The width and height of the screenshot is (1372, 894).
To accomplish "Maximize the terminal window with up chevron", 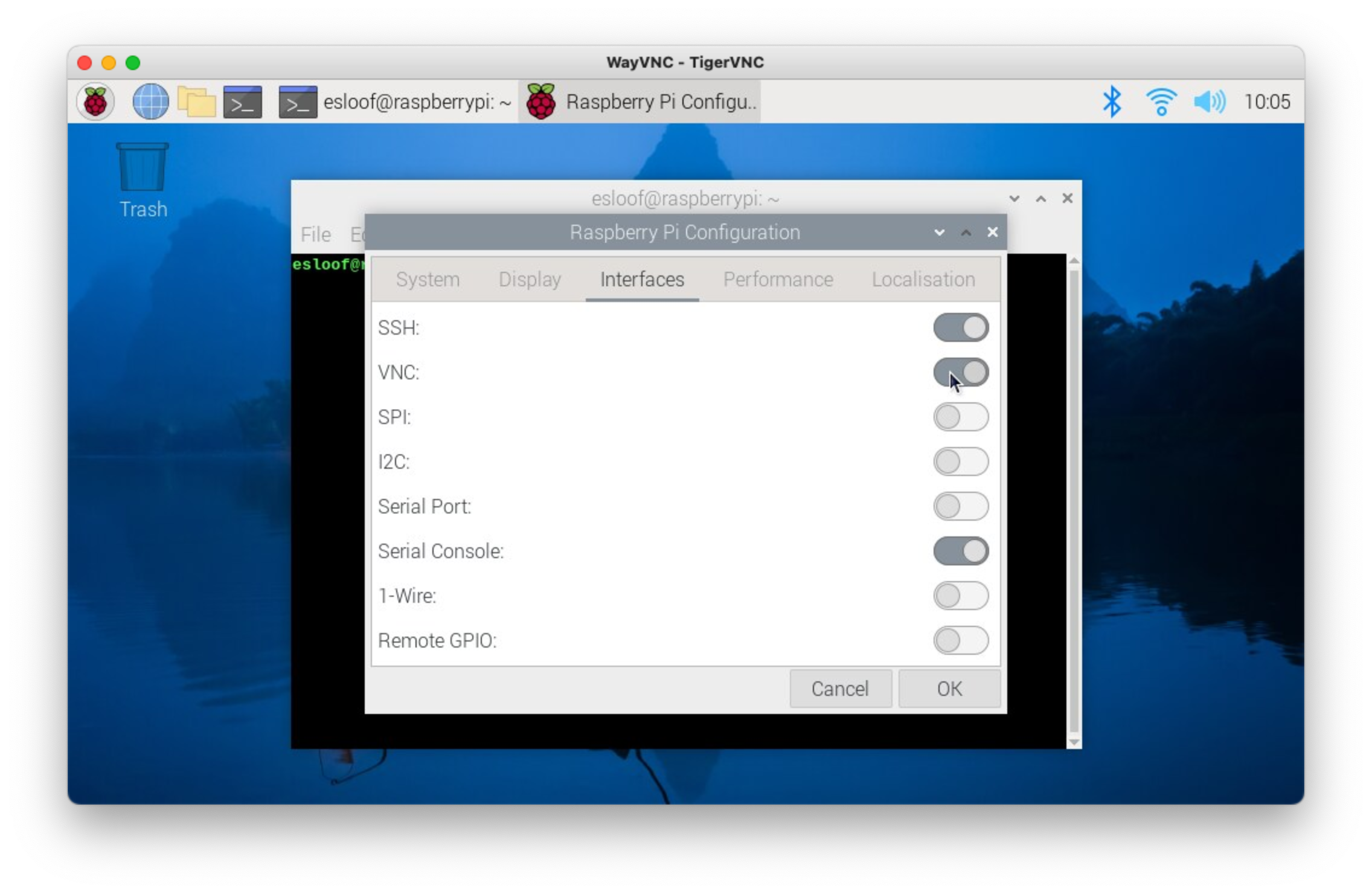I will pyautogui.click(x=1040, y=199).
